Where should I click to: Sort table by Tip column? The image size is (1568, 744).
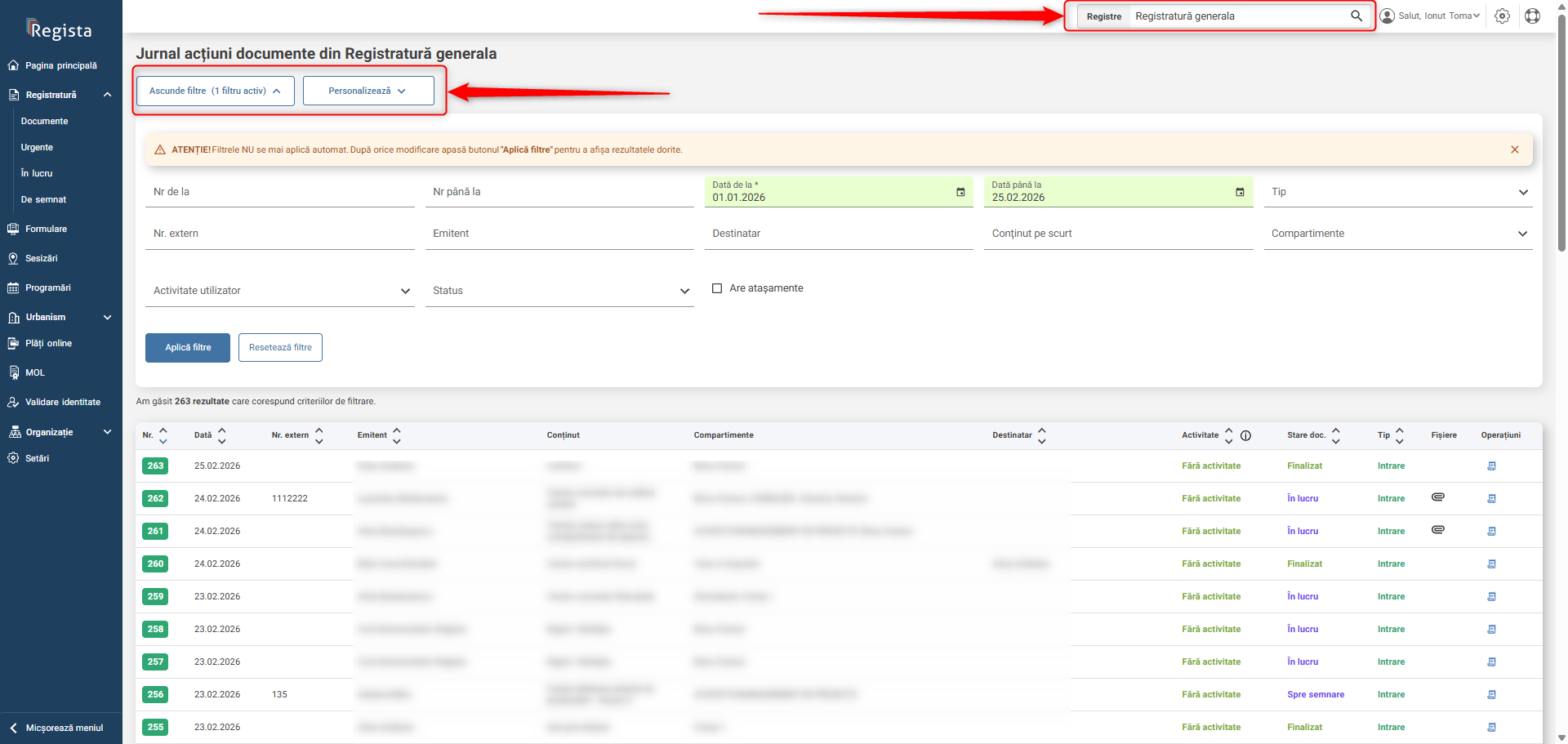coord(1400,435)
